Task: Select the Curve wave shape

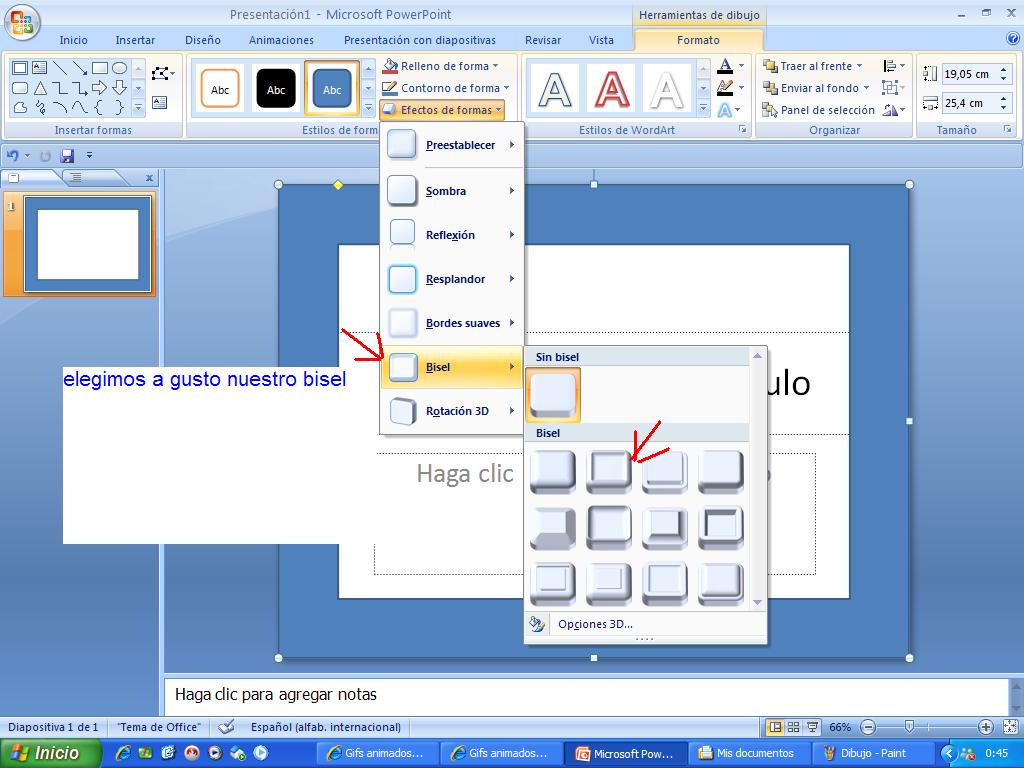Action: coord(80,107)
